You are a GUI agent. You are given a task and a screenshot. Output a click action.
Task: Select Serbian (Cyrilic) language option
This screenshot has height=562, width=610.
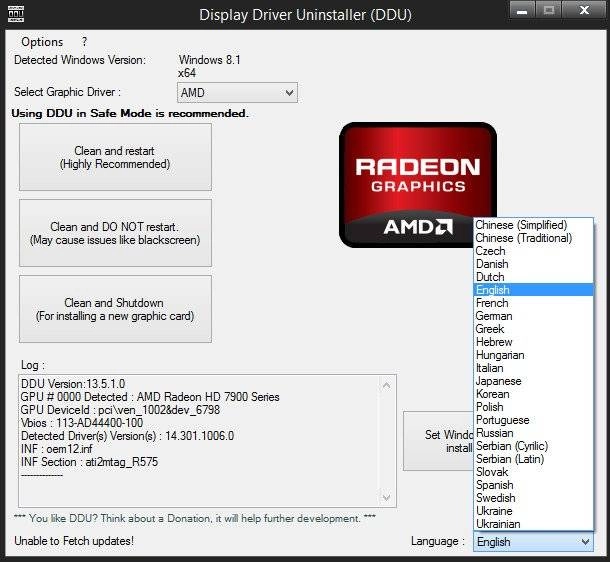533,446
